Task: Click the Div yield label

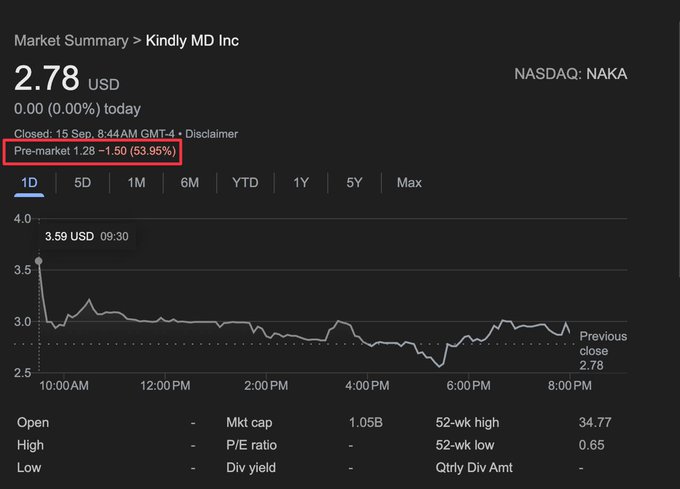Action: [x=251, y=468]
